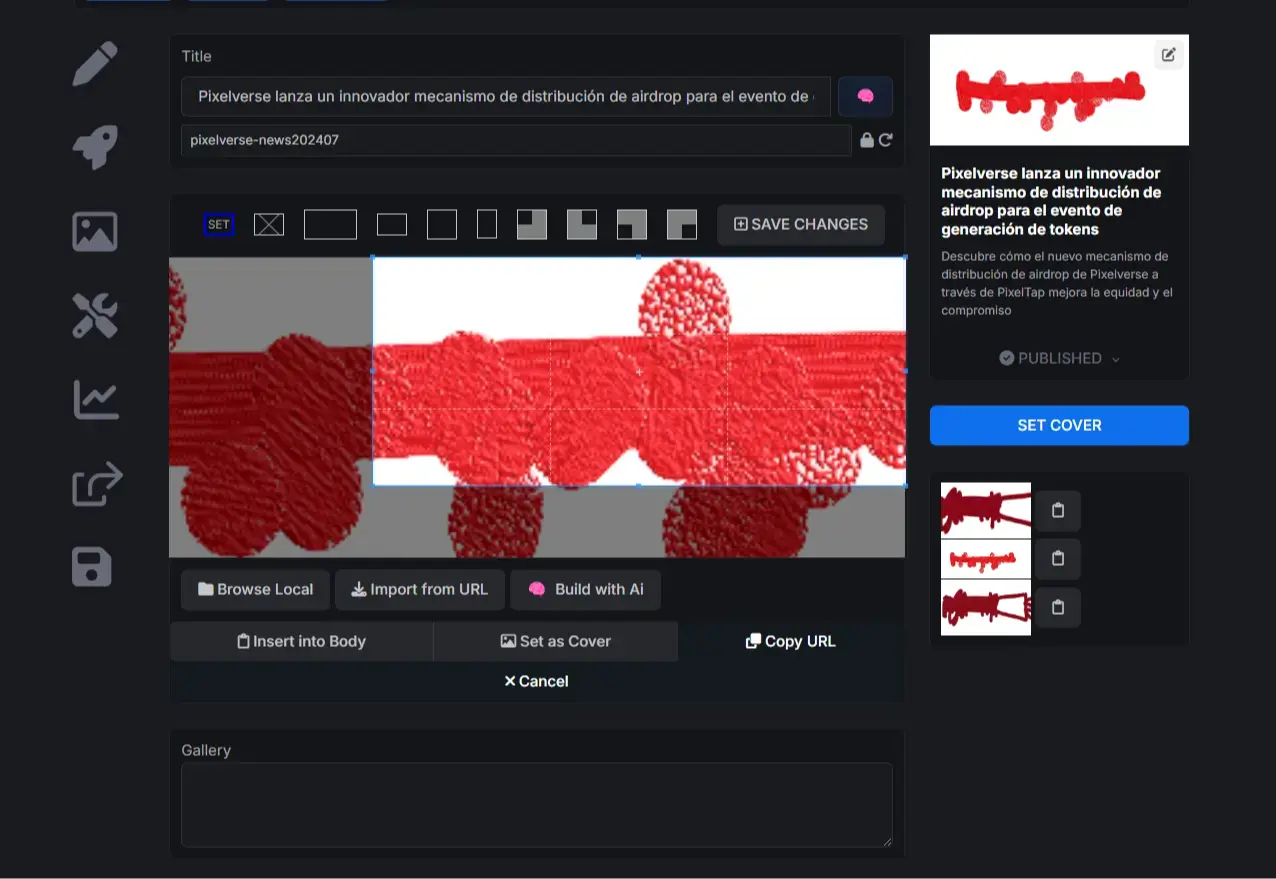The height and width of the screenshot is (879, 1276).
Task: Click the lock icon next to slug field
Action: [x=867, y=141]
